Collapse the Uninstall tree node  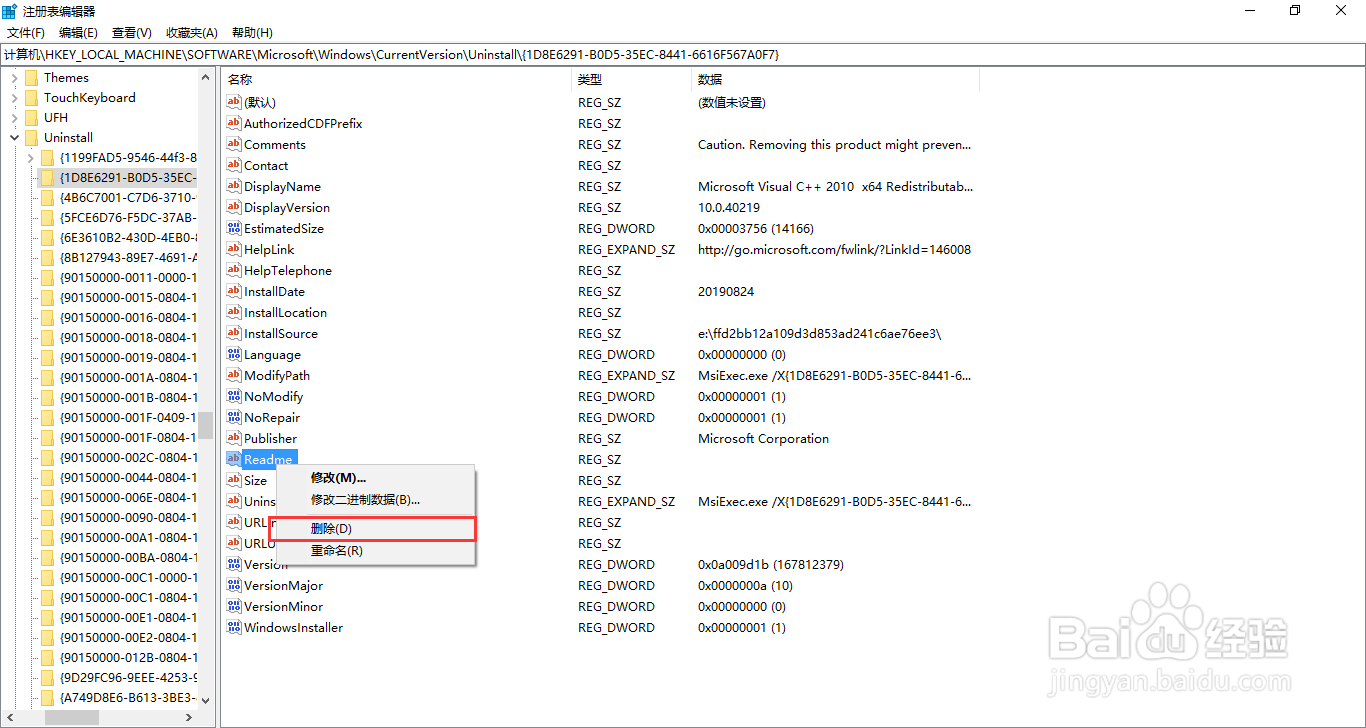pos(14,137)
